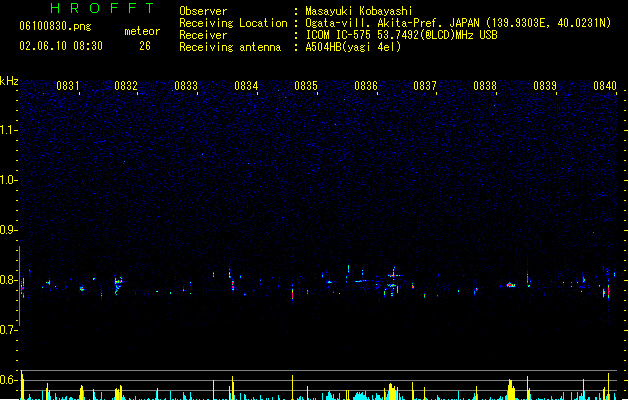This screenshot has width=629, height=400.
Task: Select antenna value A504HB(yagi 4el)
Action: pos(353,47)
